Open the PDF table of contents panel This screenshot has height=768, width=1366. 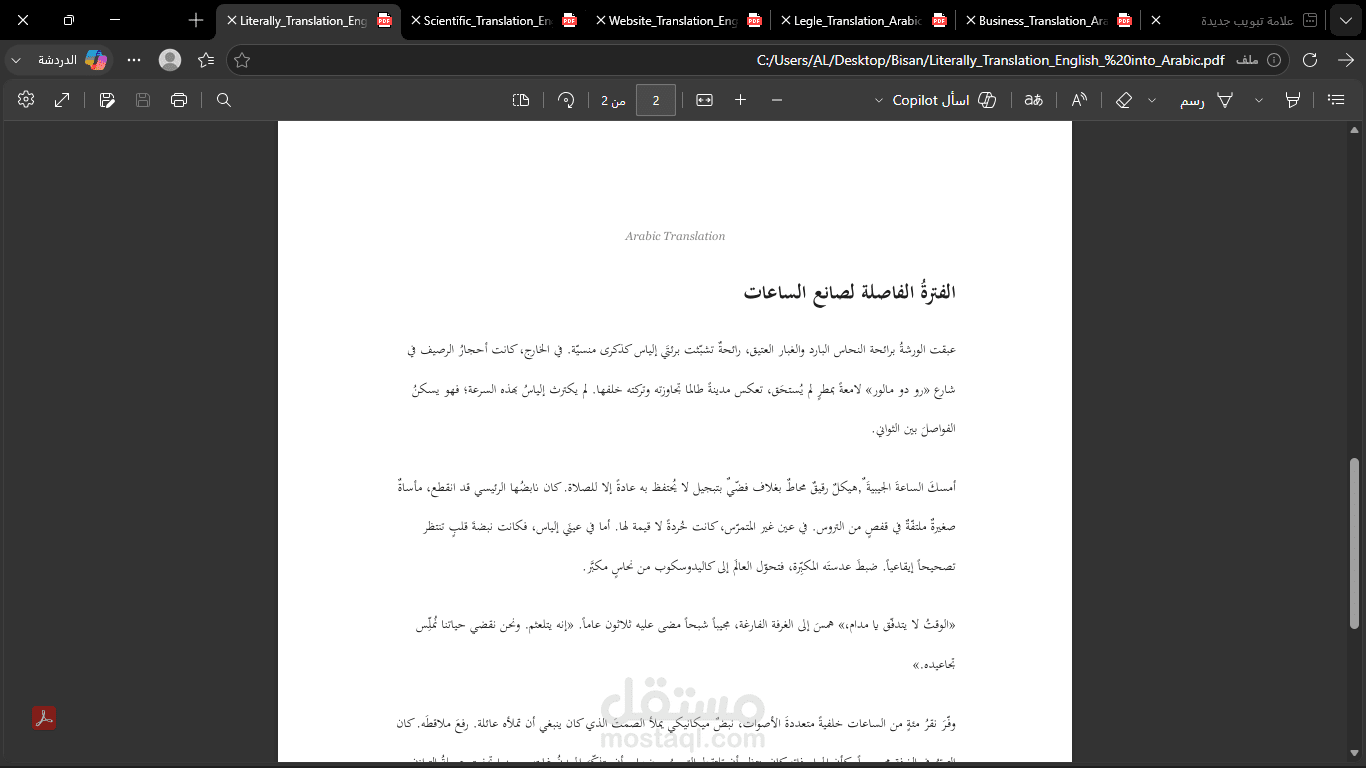(x=1335, y=100)
